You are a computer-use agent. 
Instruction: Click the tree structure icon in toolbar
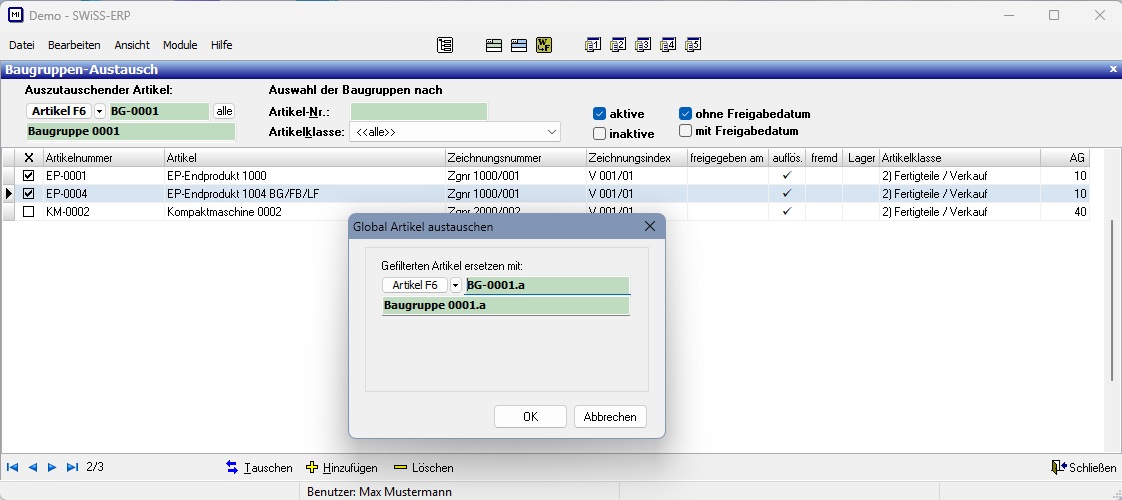pos(445,45)
